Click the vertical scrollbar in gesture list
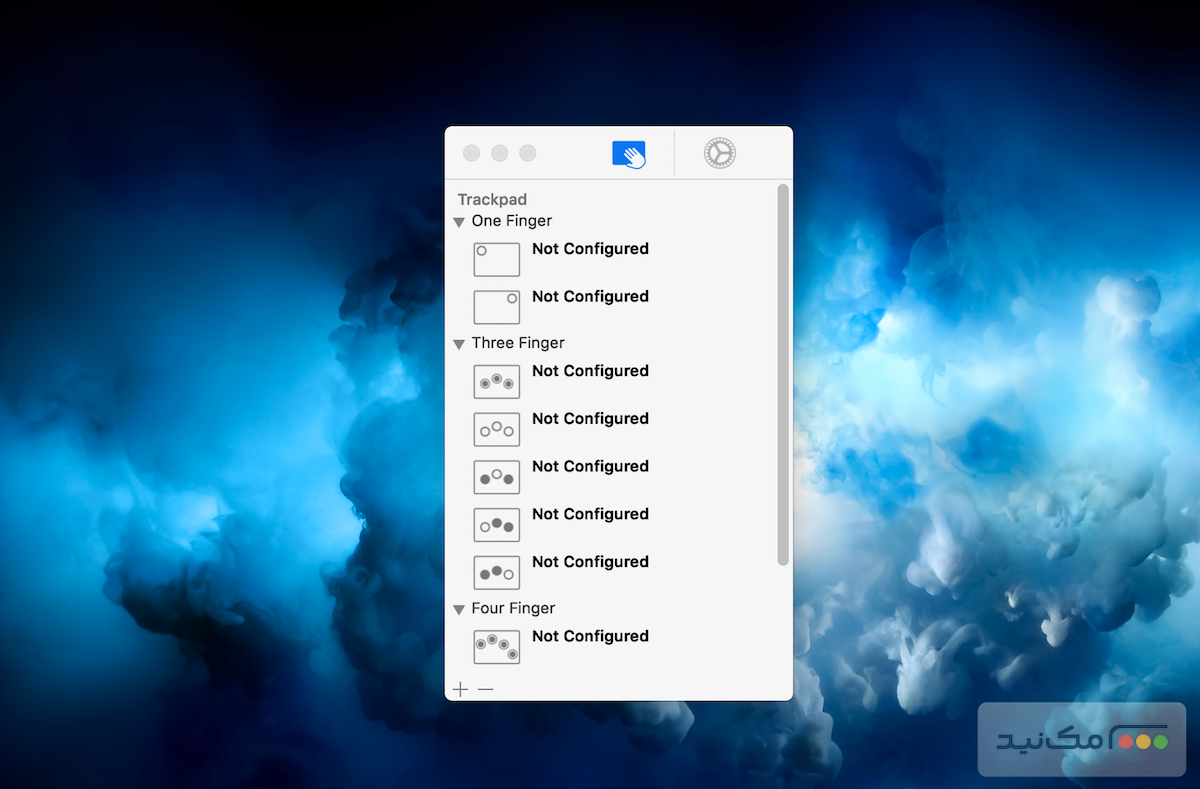The height and width of the screenshot is (789, 1200). tap(783, 375)
